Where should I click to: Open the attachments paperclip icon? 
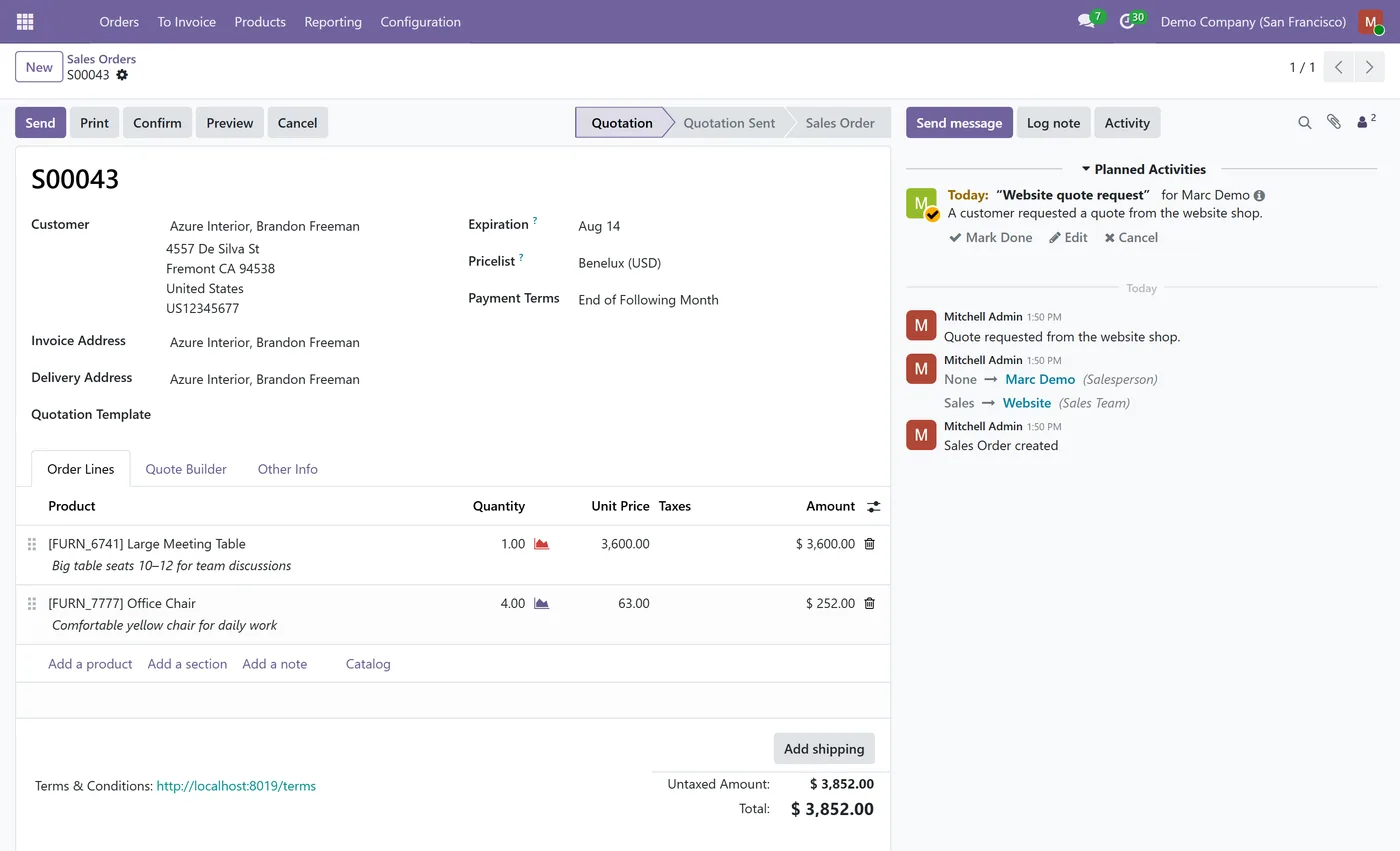tap(1334, 122)
